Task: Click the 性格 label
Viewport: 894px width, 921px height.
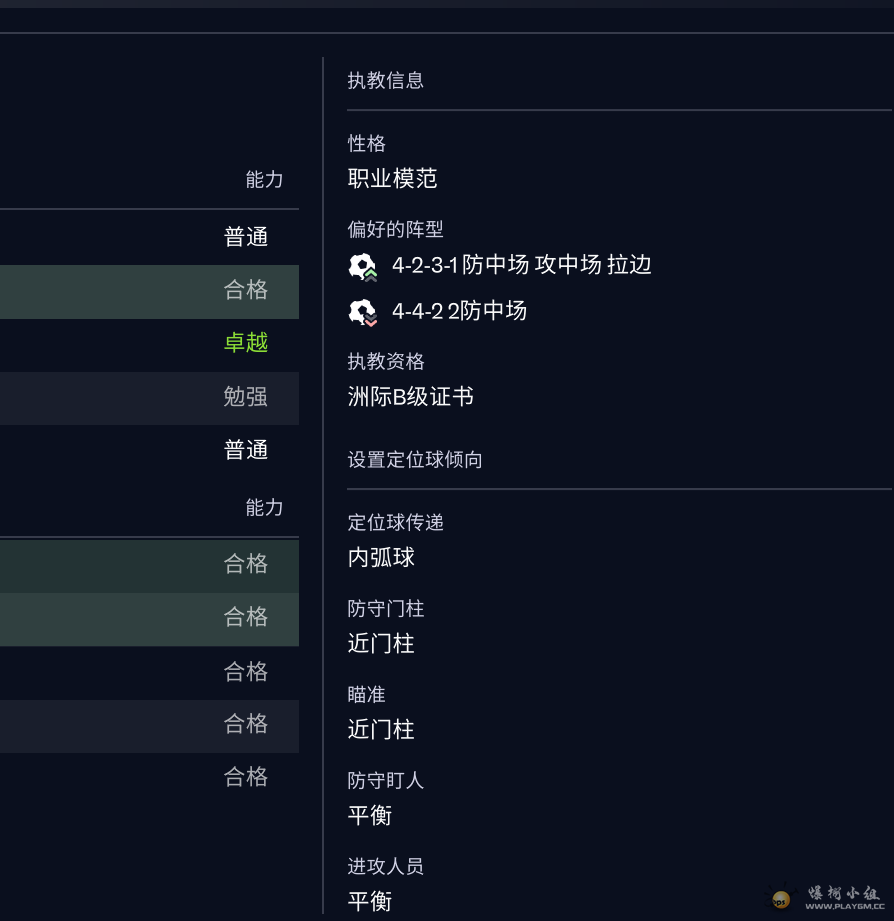Action: 366,144
